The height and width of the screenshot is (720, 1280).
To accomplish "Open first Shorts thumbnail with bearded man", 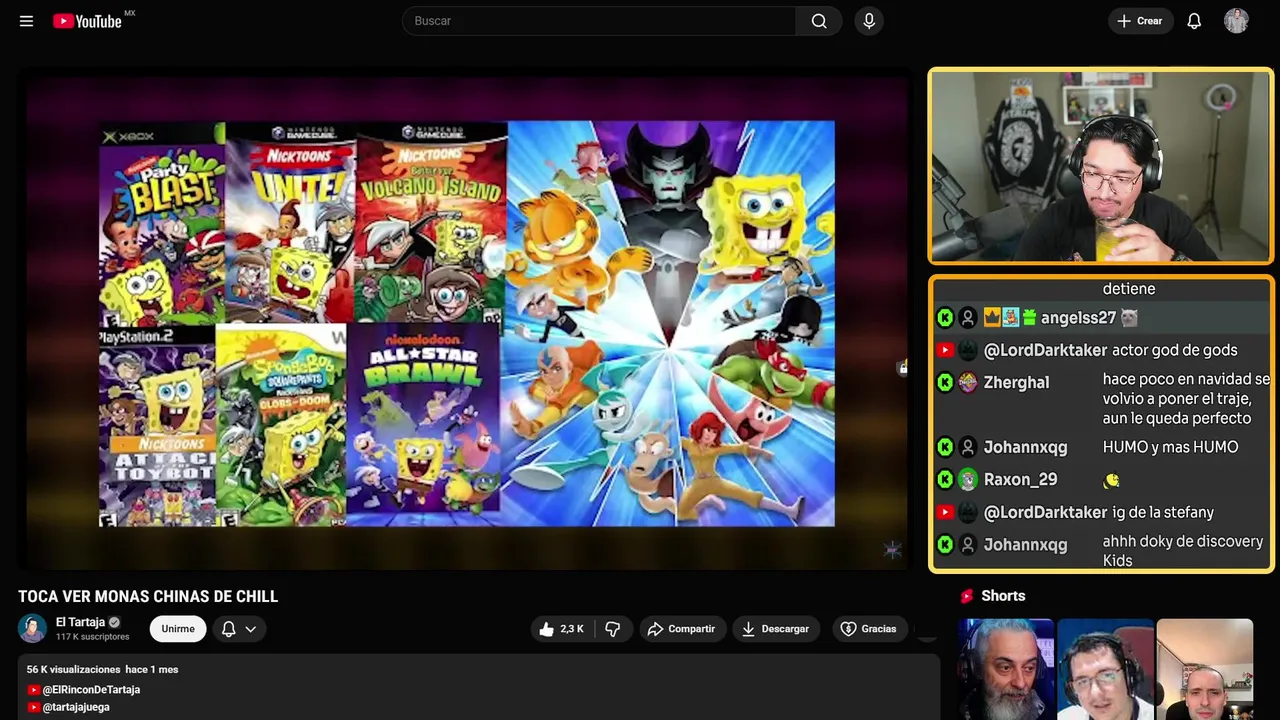I will coord(1006,669).
